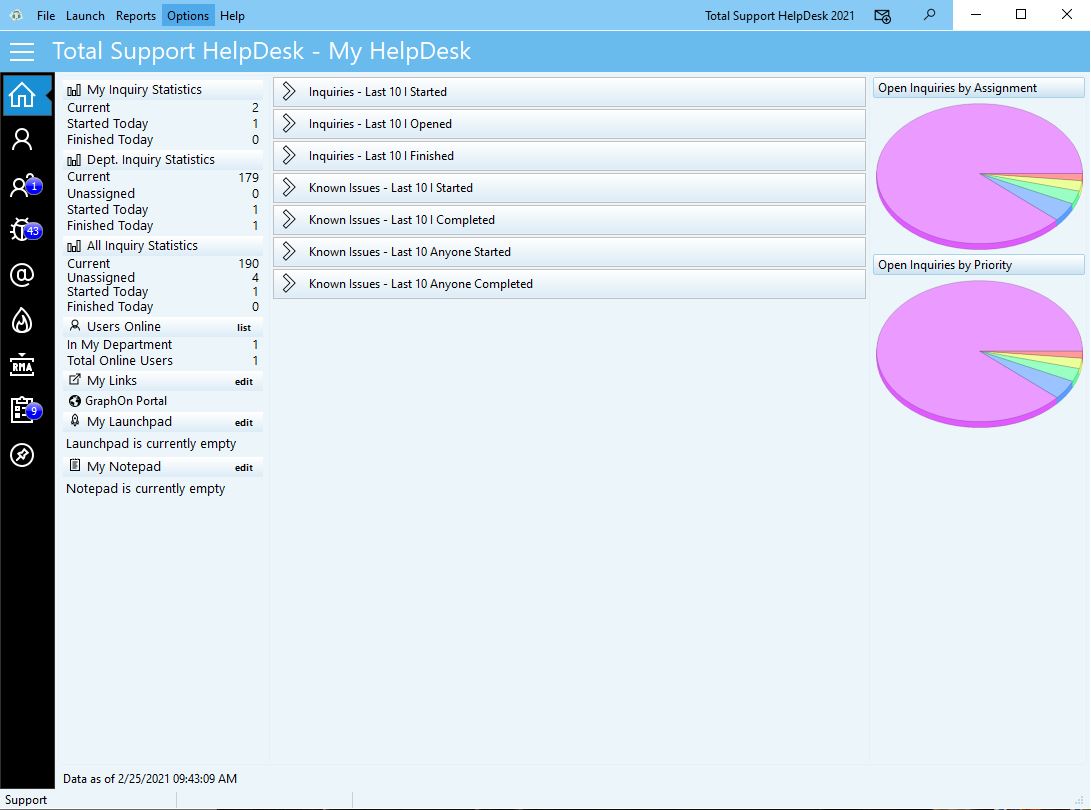Minimize the HelpDesk window

point(976,15)
